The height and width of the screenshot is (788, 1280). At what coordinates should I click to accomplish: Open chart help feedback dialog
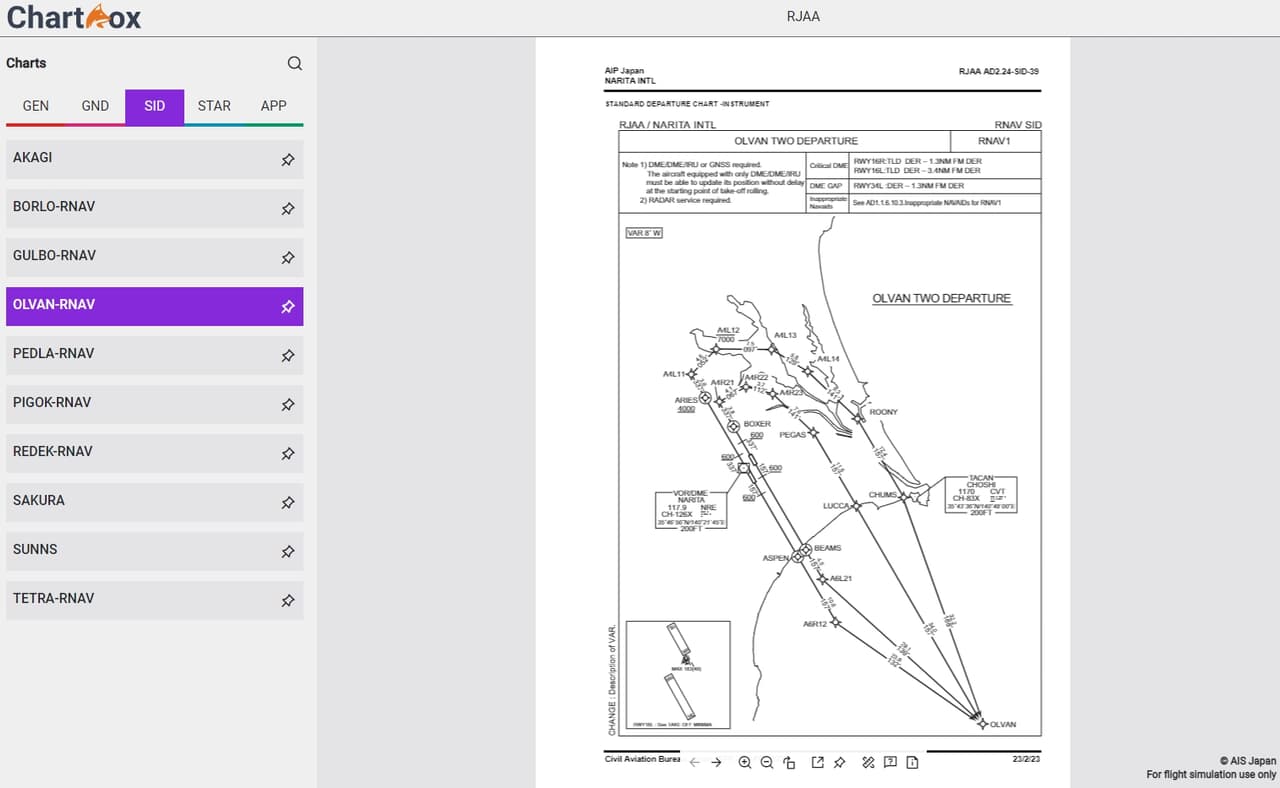(890, 762)
